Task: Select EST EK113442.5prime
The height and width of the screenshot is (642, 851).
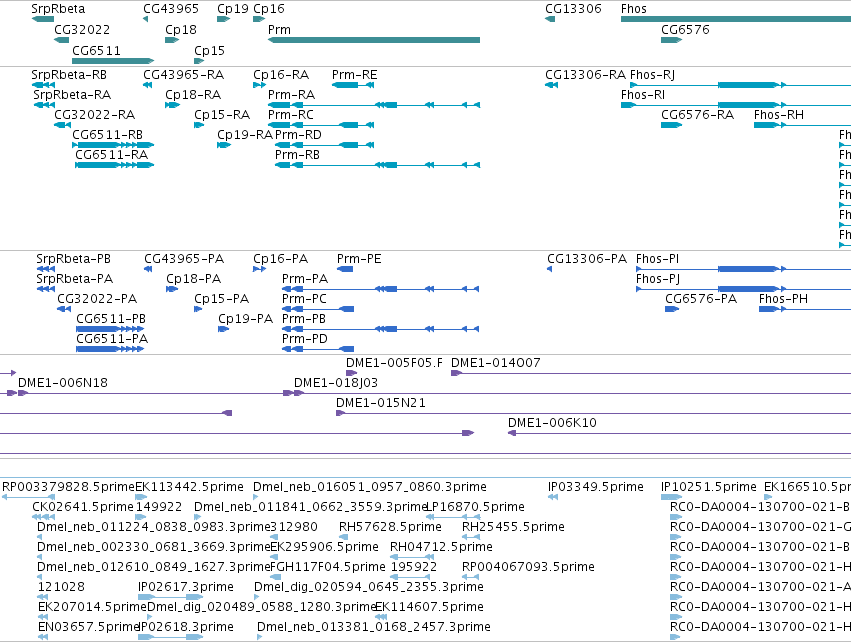Action: (189, 487)
